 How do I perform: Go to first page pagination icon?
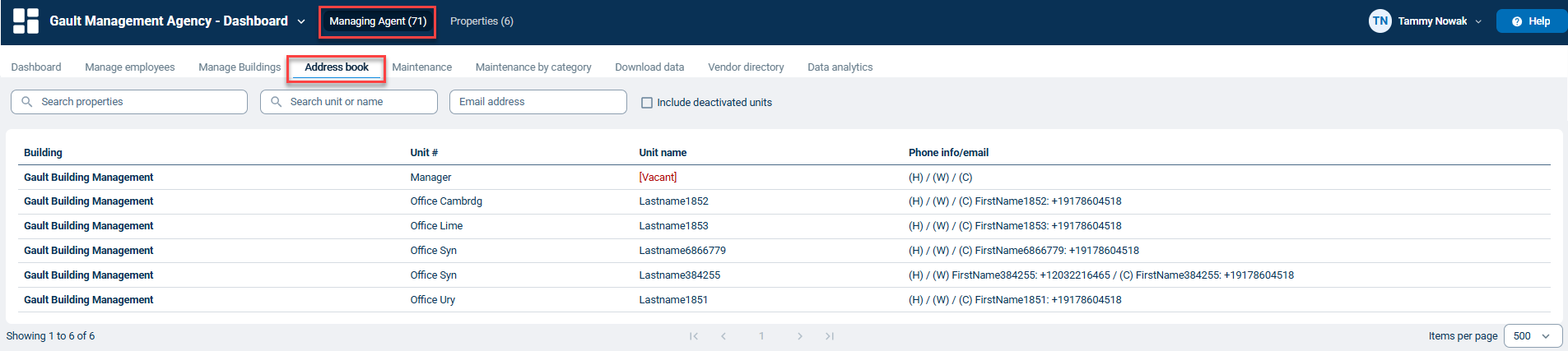694,336
